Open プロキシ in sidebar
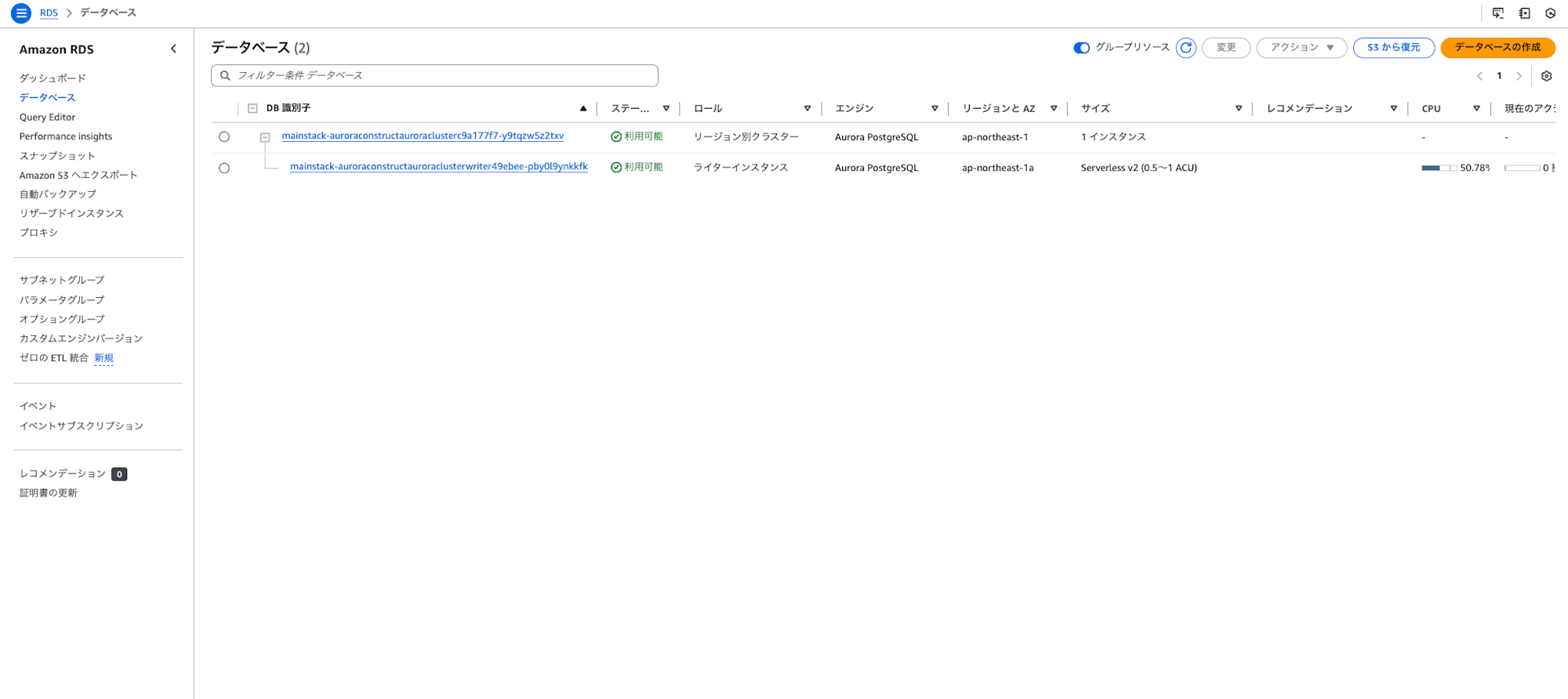This screenshot has width=1568, height=699. coord(38,232)
